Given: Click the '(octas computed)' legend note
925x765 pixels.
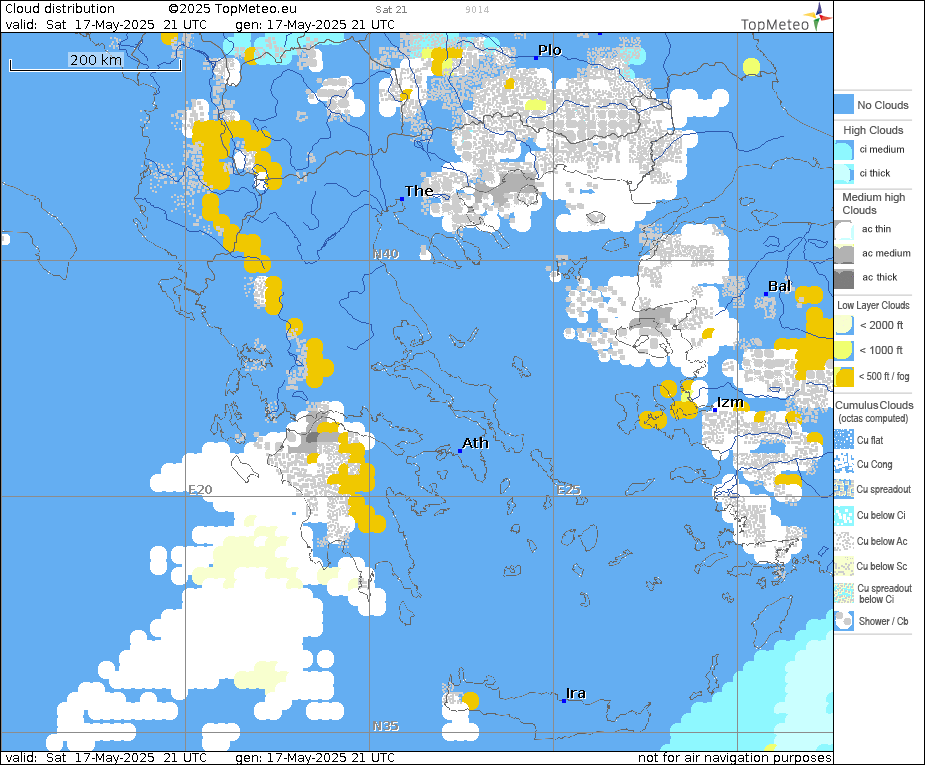Looking at the screenshot, I should click(x=873, y=418).
